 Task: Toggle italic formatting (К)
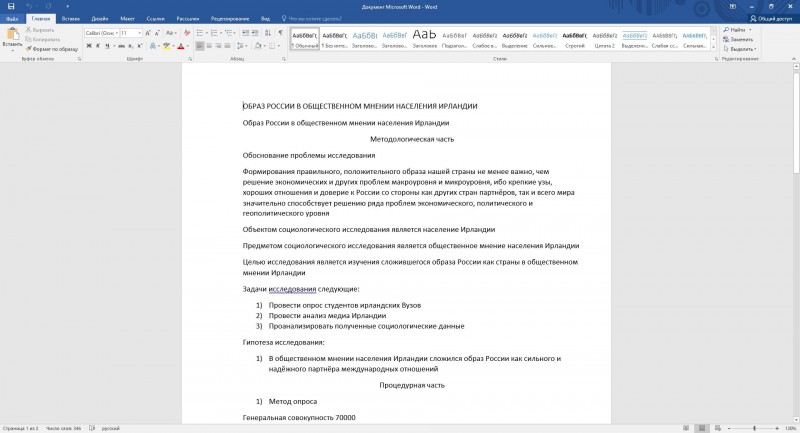tap(98, 46)
